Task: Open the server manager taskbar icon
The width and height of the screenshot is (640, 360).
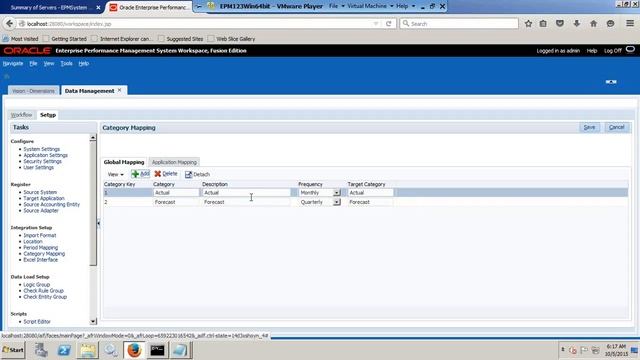Action: (x=41, y=350)
